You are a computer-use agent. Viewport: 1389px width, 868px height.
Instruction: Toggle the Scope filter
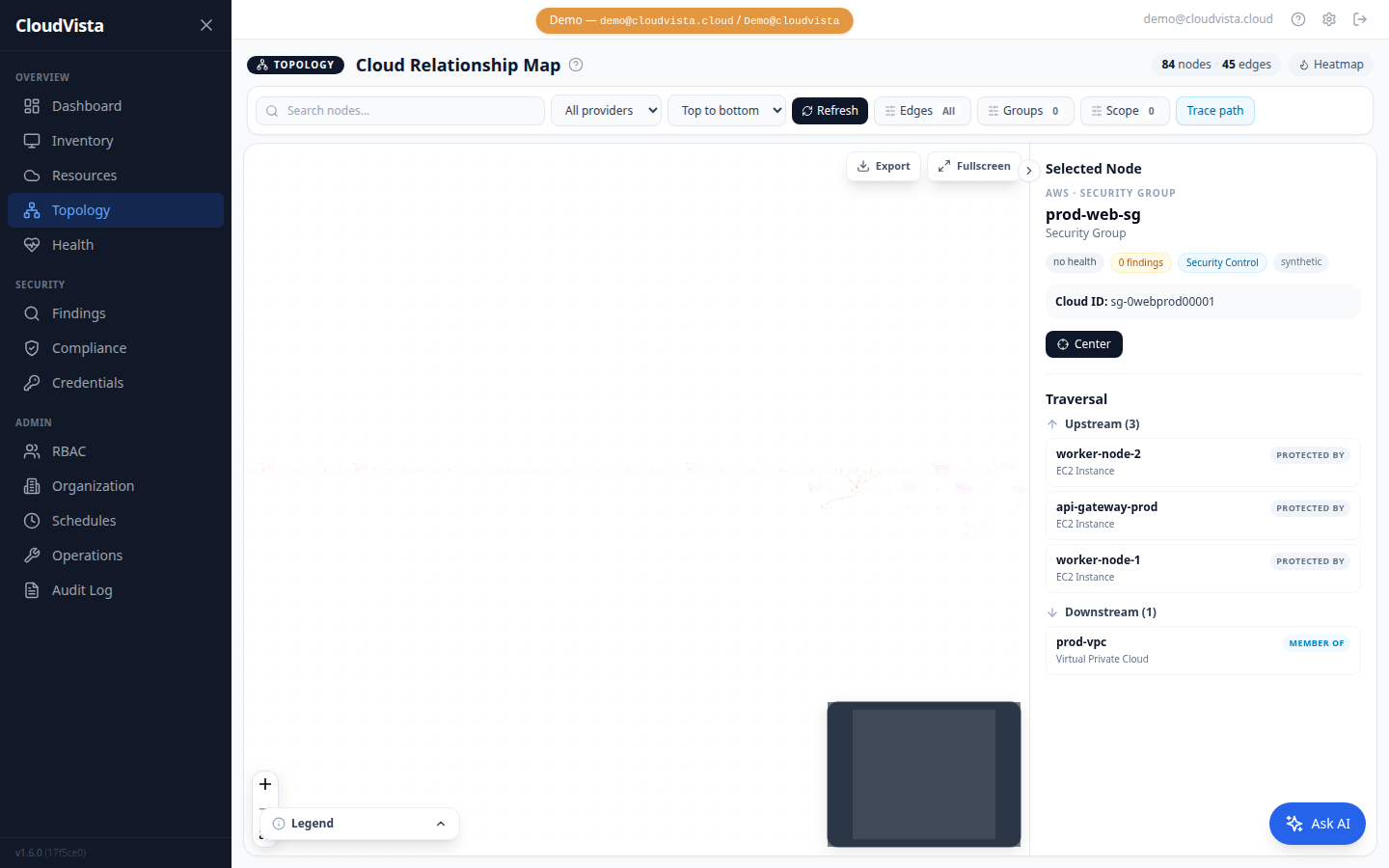click(x=1125, y=110)
